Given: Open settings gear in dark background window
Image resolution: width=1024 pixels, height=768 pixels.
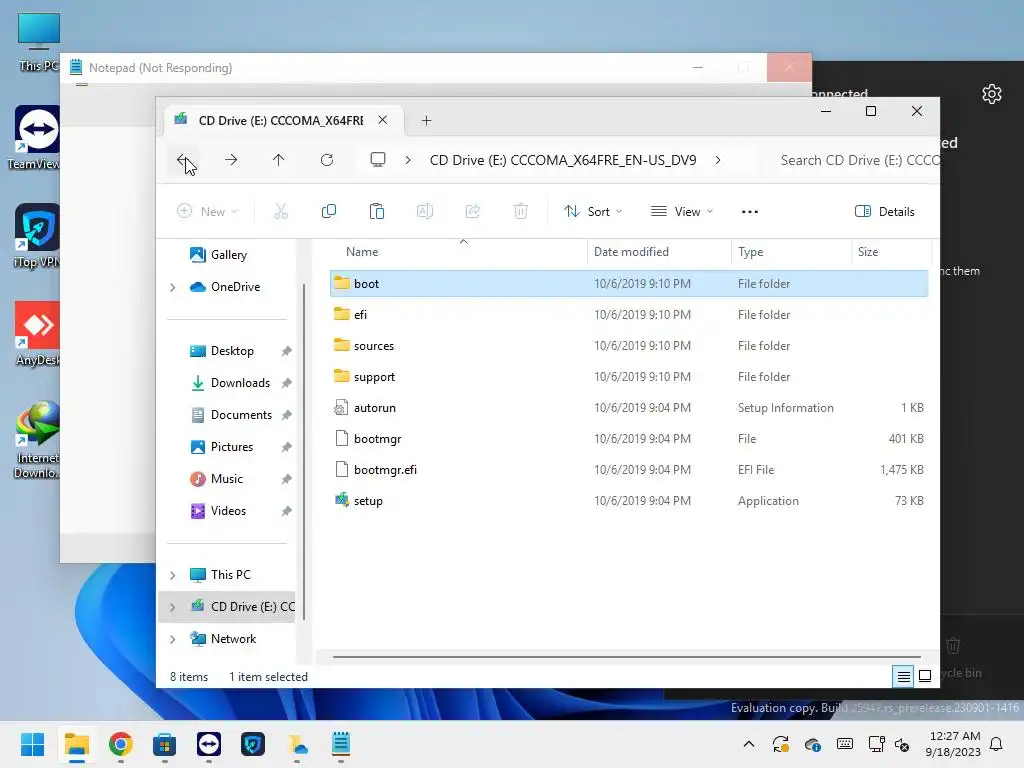Looking at the screenshot, I should tap(992, 94).
